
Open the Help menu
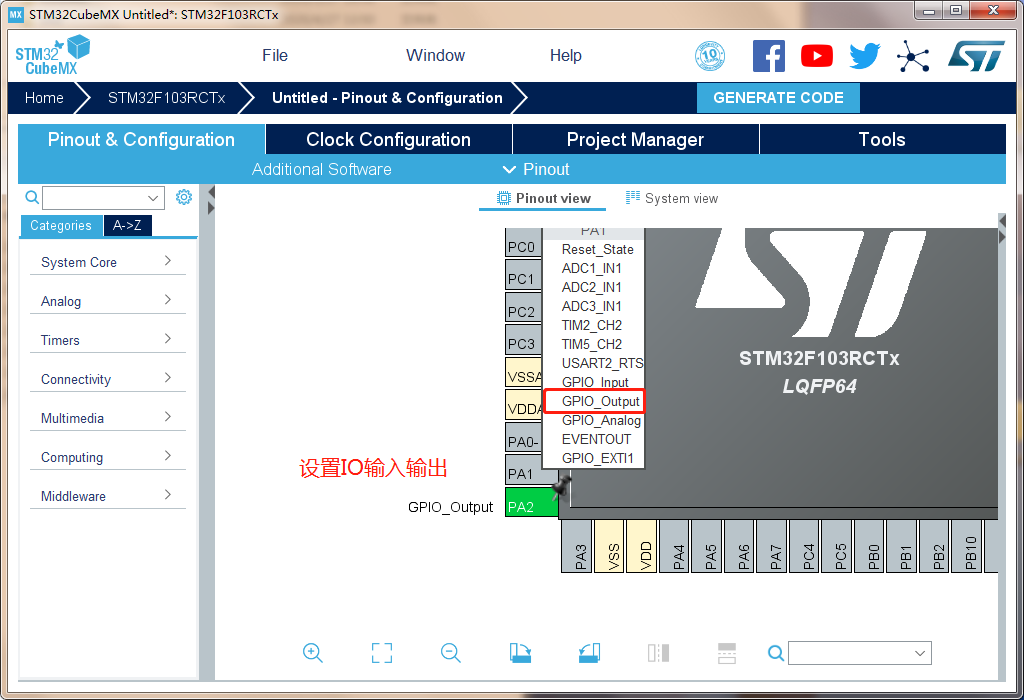(x=566, y=56)
